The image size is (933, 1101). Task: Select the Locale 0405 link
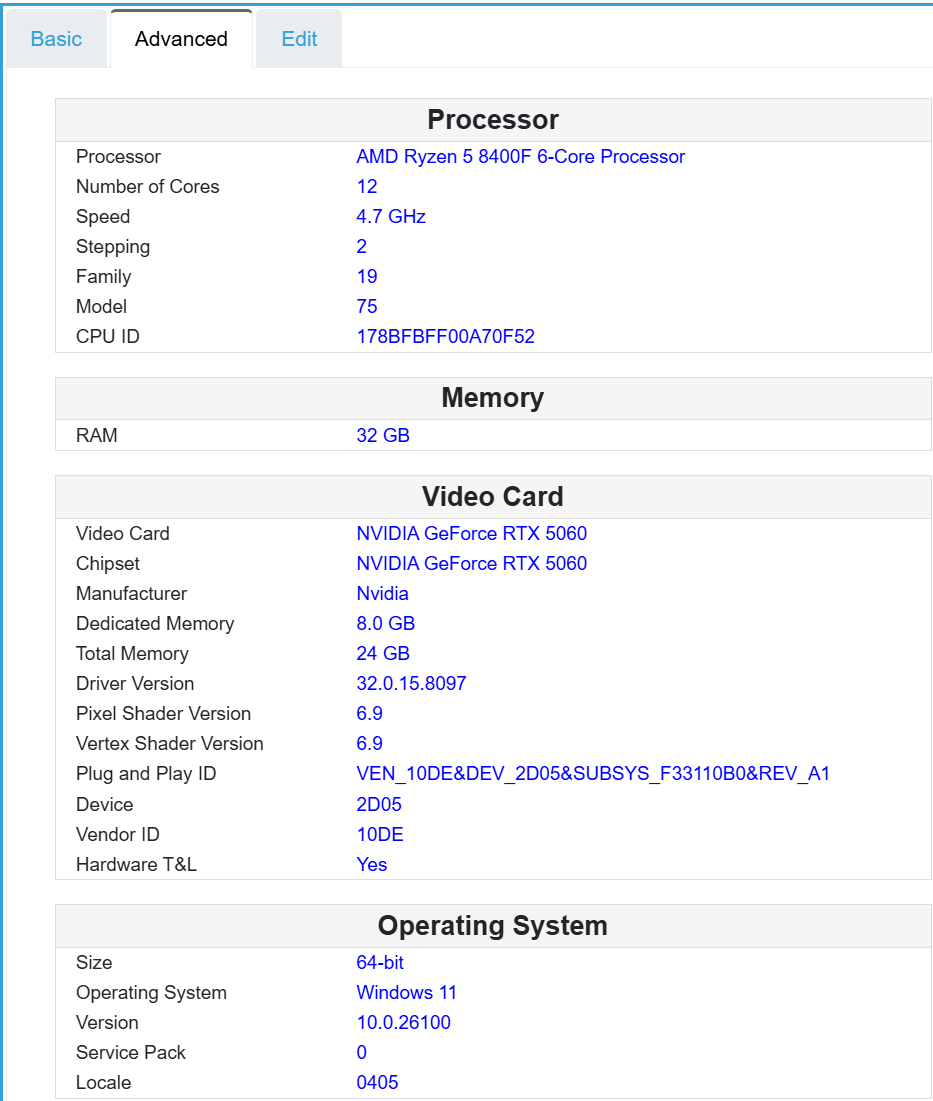[x=377, y=1082]
